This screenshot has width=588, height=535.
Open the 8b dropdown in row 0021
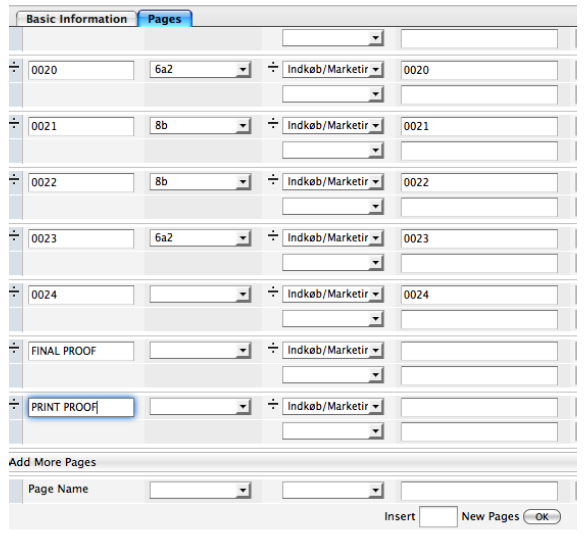point(200,126)
